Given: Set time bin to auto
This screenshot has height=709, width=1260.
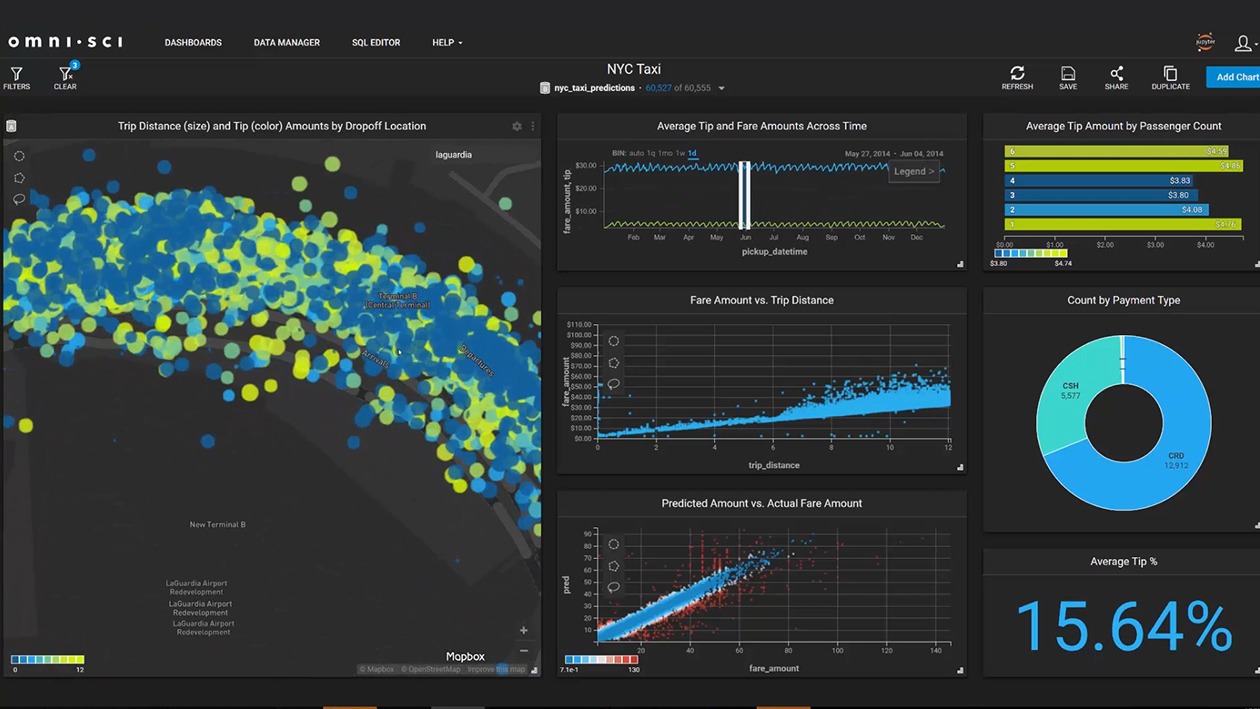Looking at the screenshot, I should [636, 154].
